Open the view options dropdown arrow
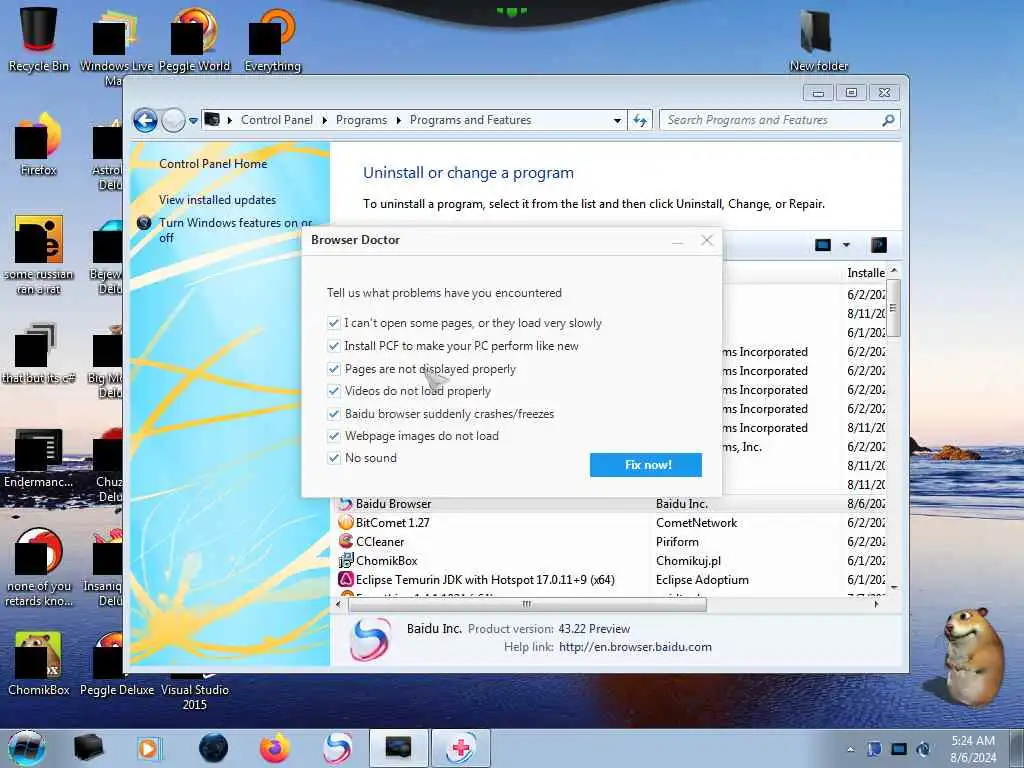Image resolution: width=1024 pixels, height=768 pixels. pyautogui.click(x=846, y=245)
